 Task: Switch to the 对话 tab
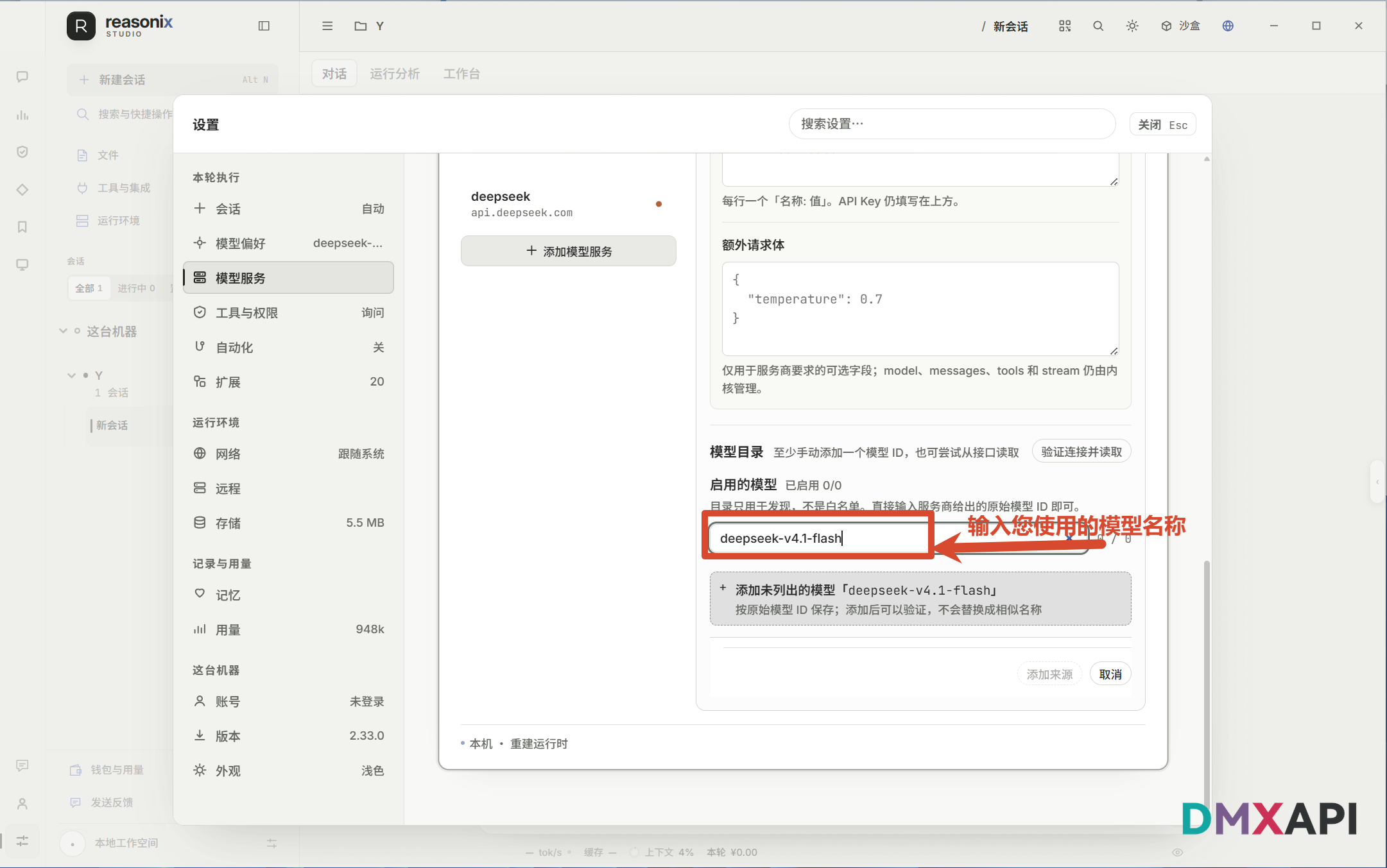click(334, 74)
